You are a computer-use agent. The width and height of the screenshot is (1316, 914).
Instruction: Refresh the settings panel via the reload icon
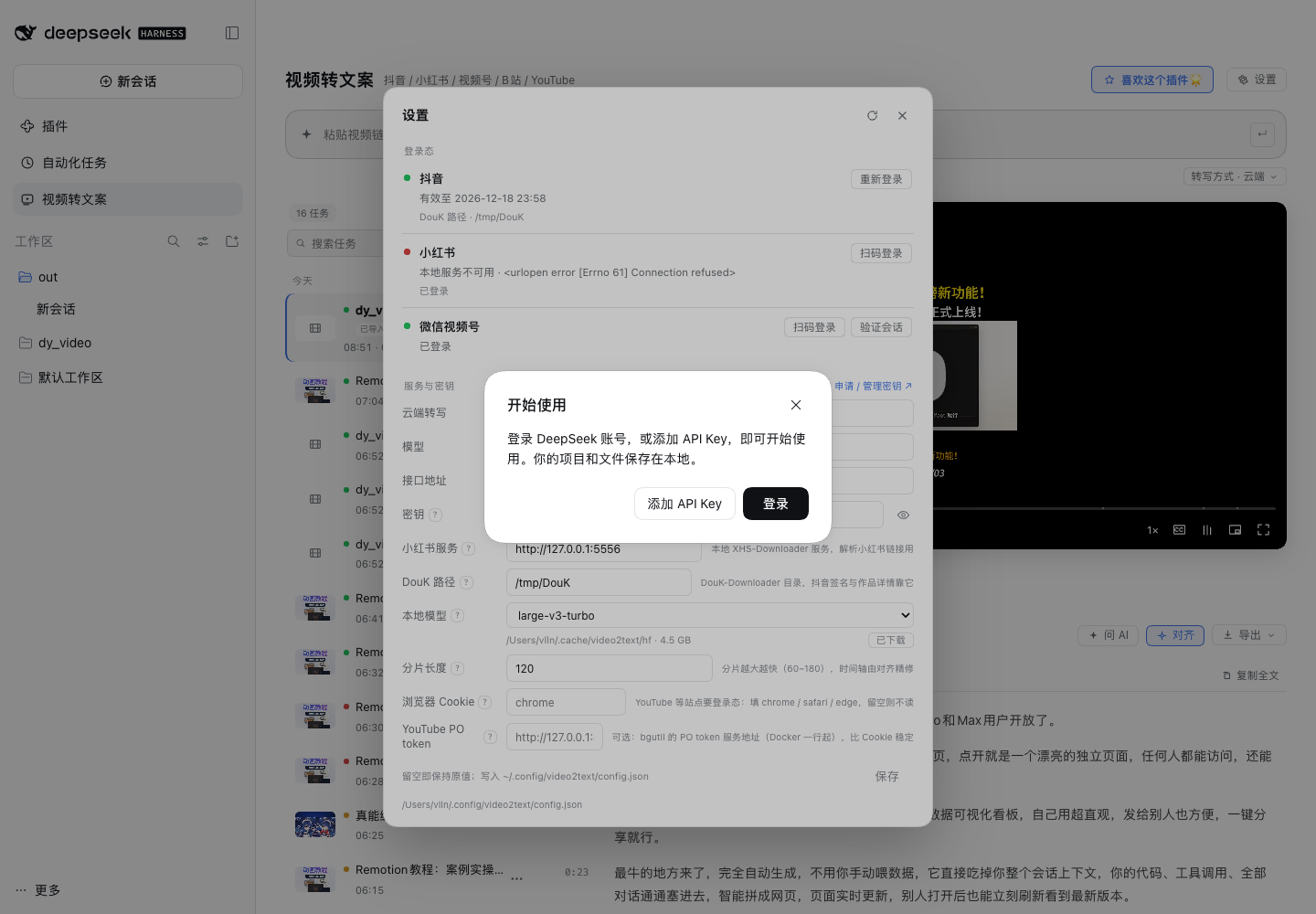[x=872, y=116]
